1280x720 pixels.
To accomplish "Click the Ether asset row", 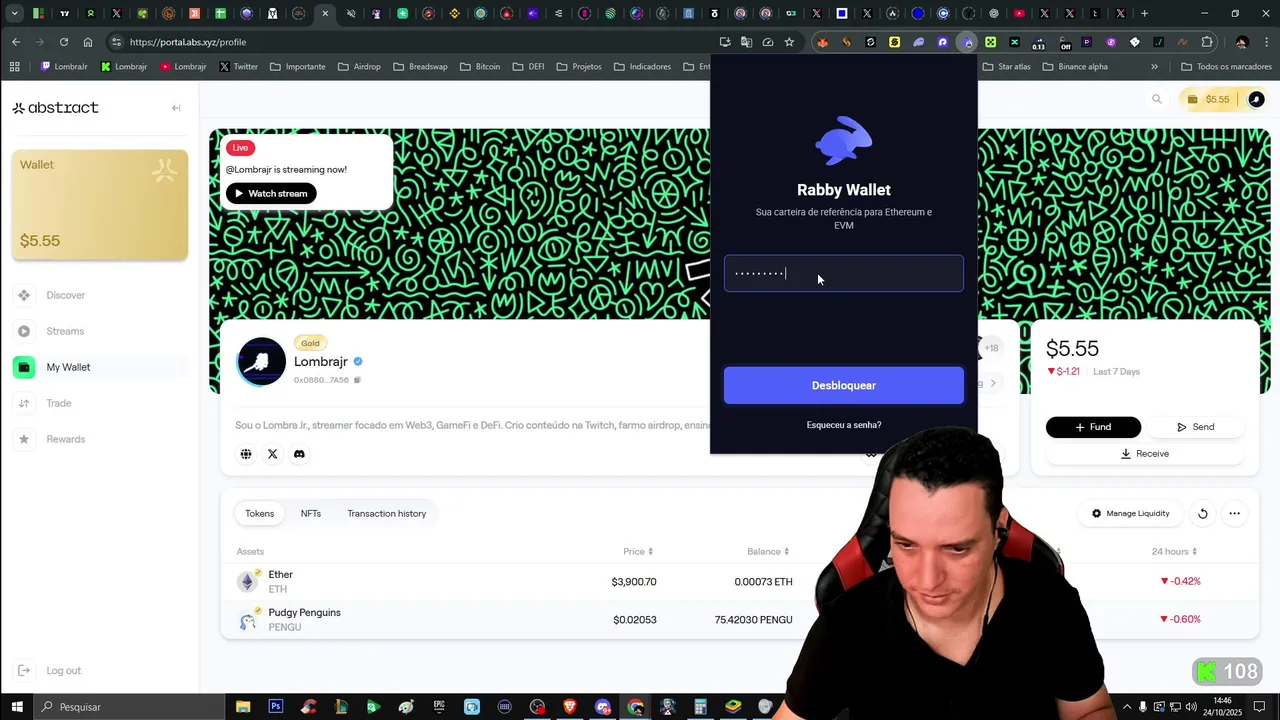I will pyautogui.click(x=740, y=581).
